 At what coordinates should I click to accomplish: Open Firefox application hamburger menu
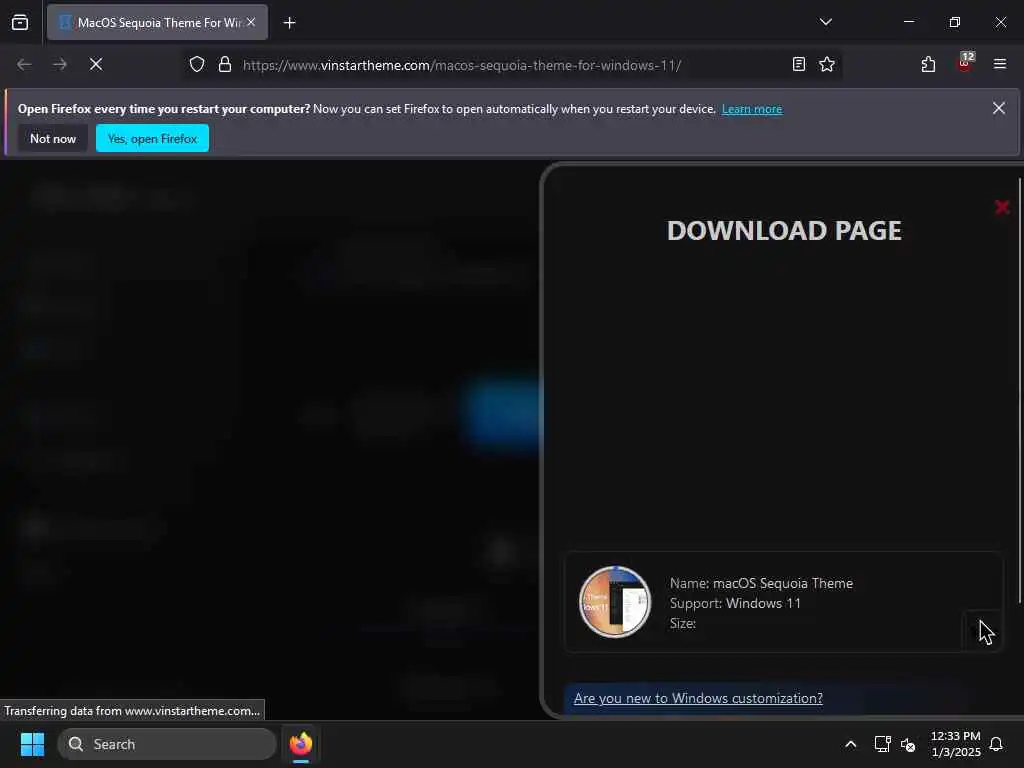[999, 64]
